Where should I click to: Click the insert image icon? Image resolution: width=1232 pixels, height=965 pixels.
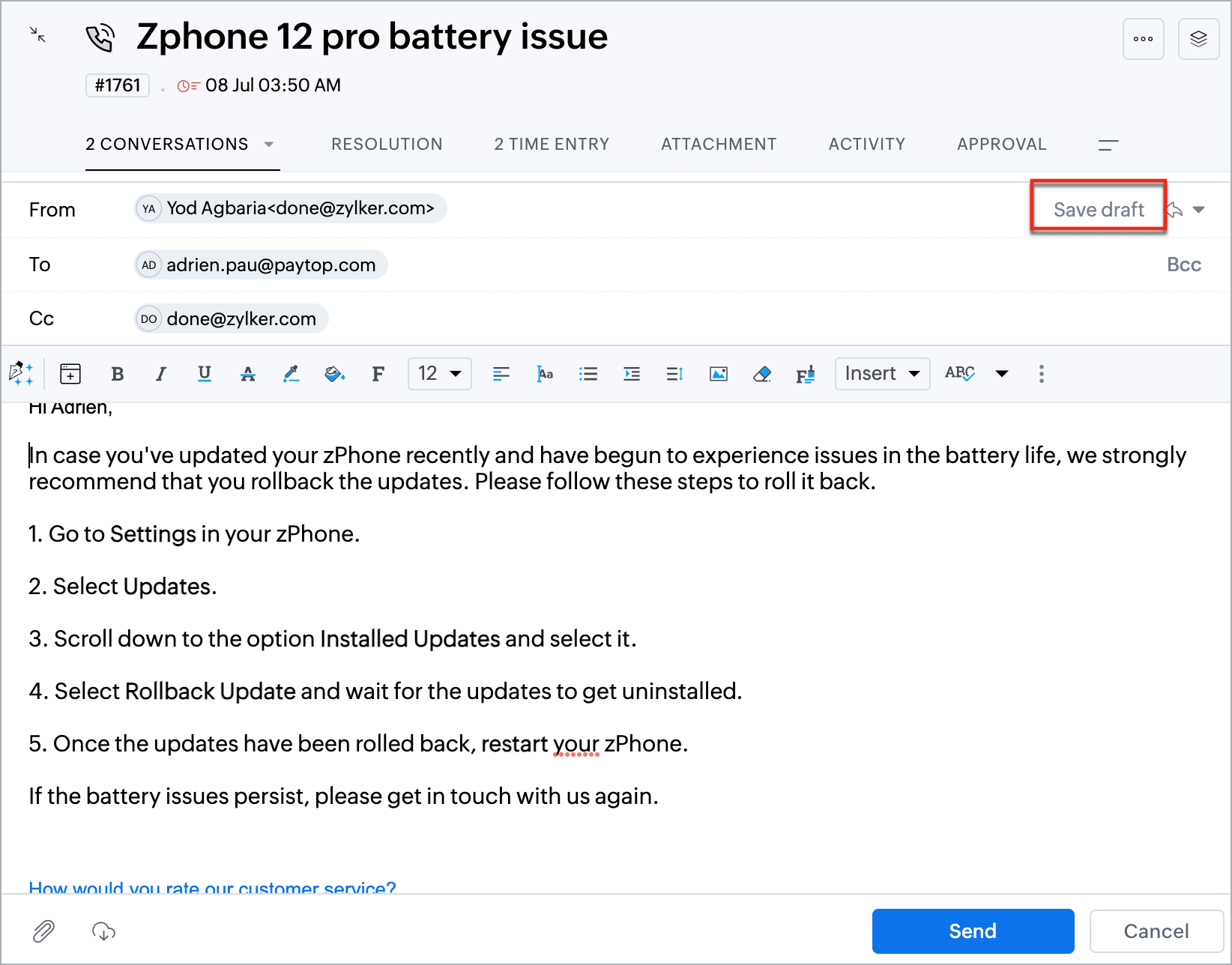coord(718,374)
